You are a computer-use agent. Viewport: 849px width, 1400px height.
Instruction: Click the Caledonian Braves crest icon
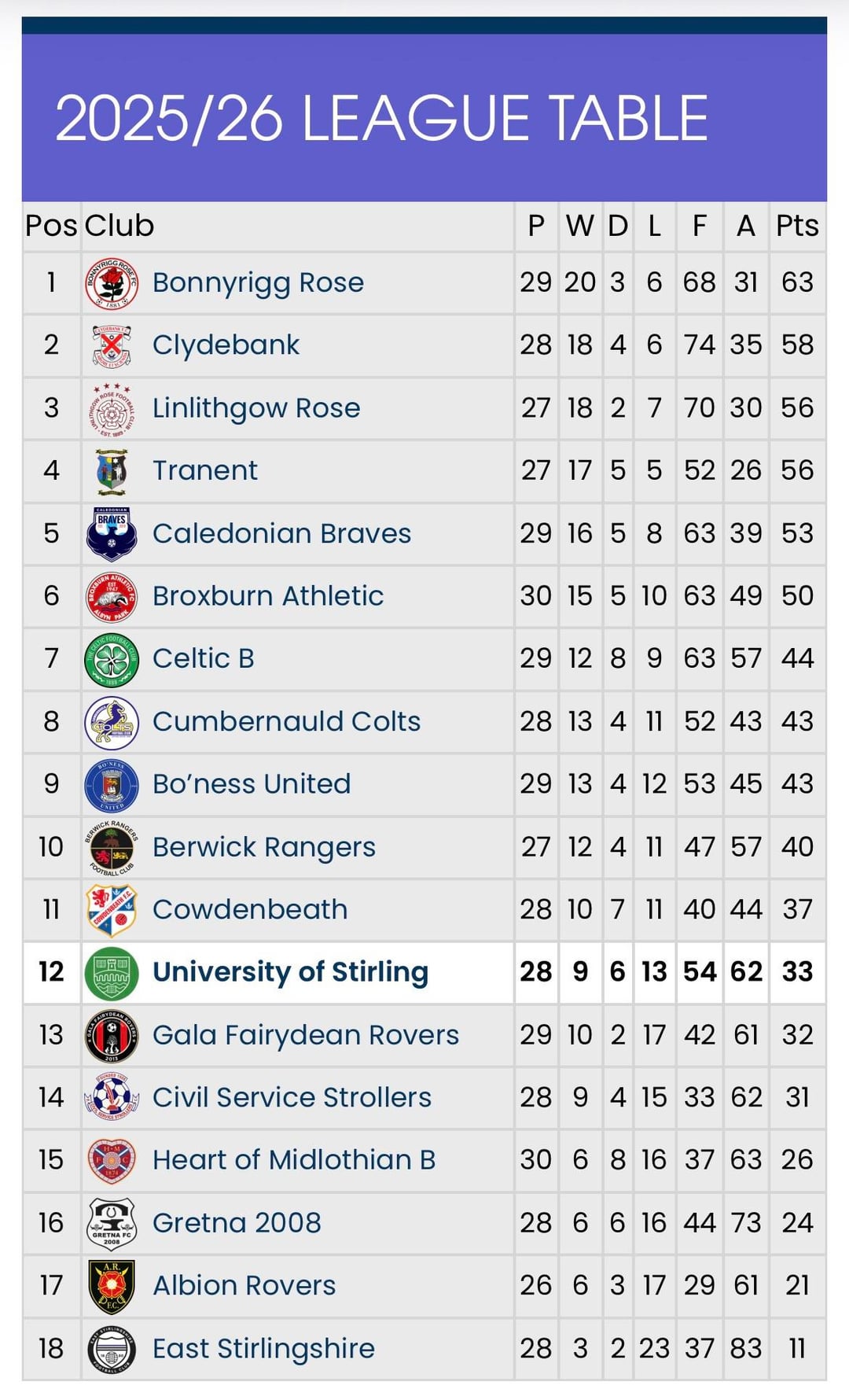click(112, 533)
